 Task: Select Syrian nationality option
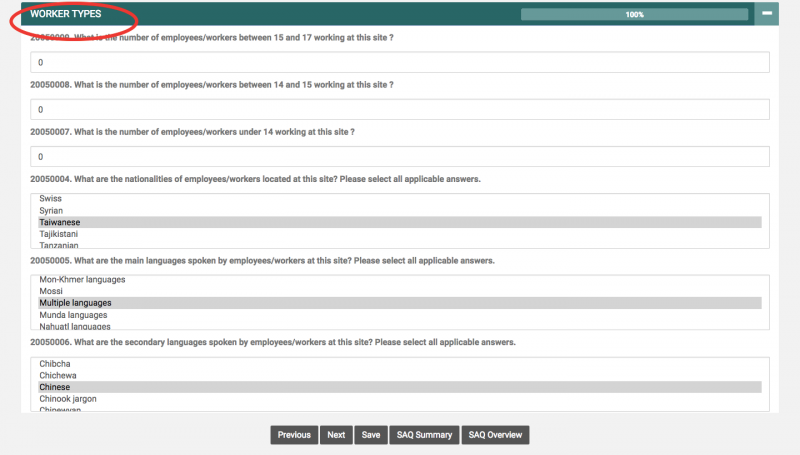[x=51, y=211]
